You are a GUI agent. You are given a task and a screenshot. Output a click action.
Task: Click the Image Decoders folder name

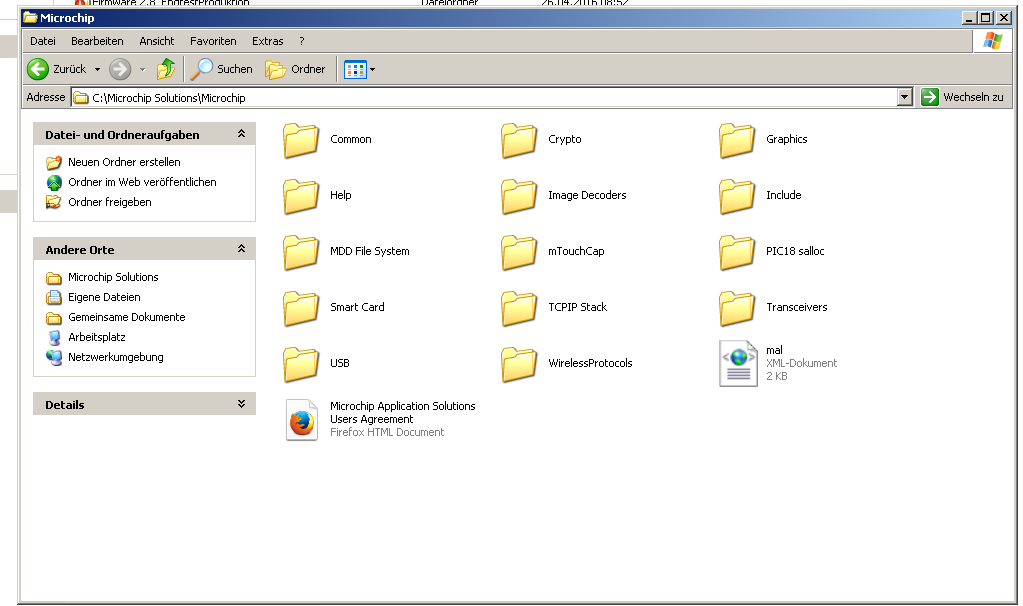(587, 195)
